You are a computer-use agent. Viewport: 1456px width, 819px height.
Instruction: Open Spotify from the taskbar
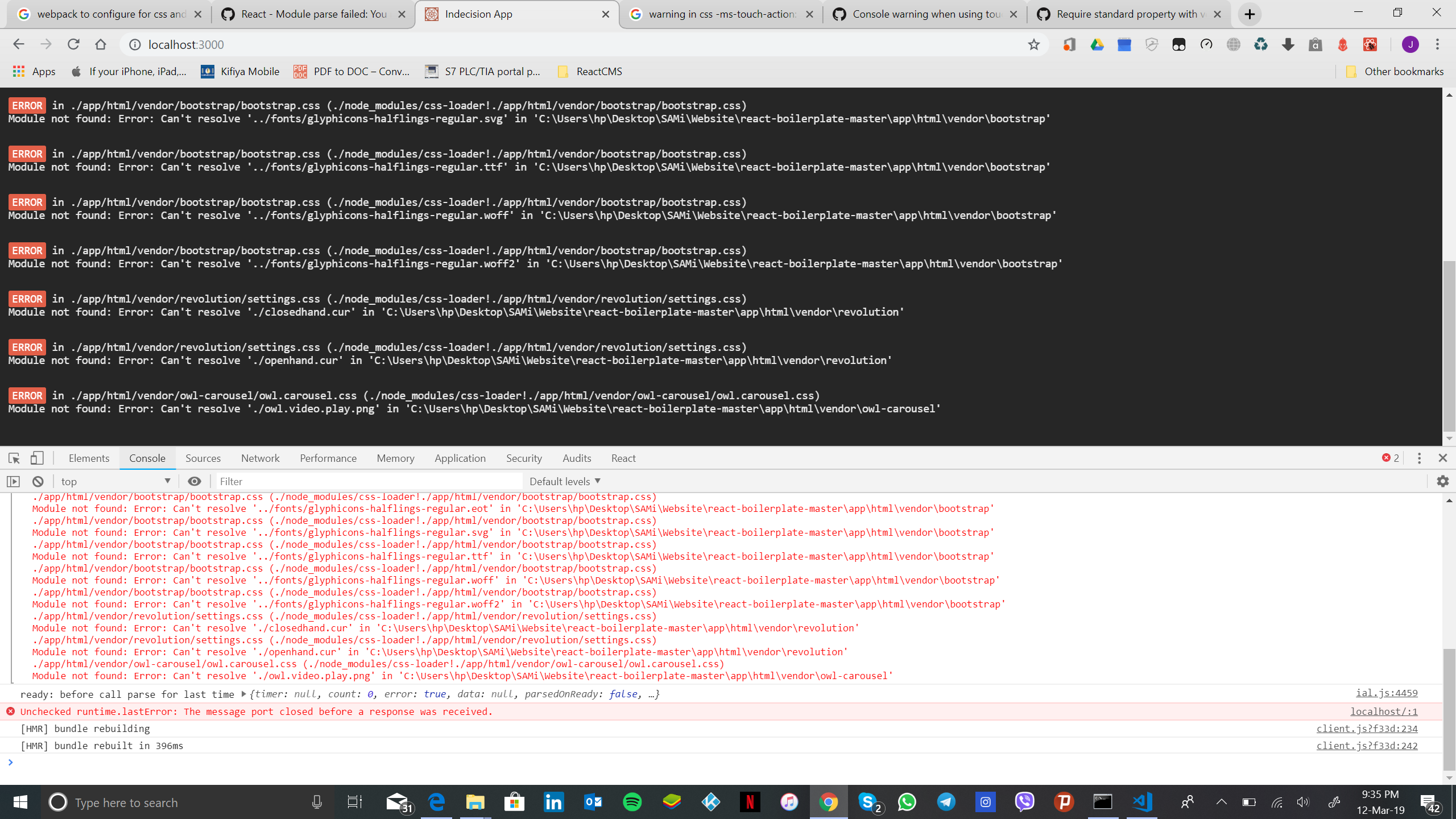point(632,802)
